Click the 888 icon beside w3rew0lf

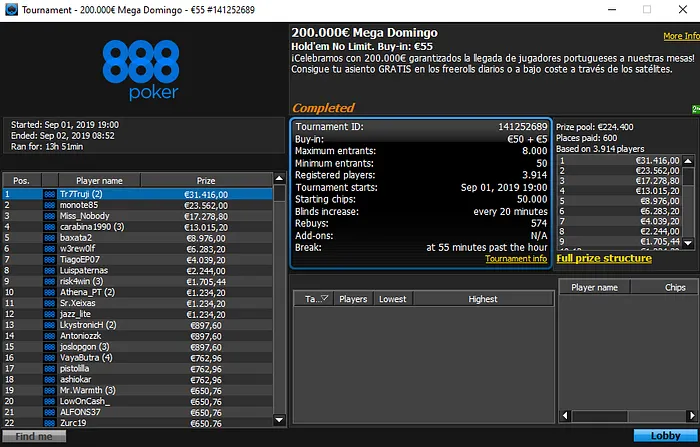click(x=50, y=249)
